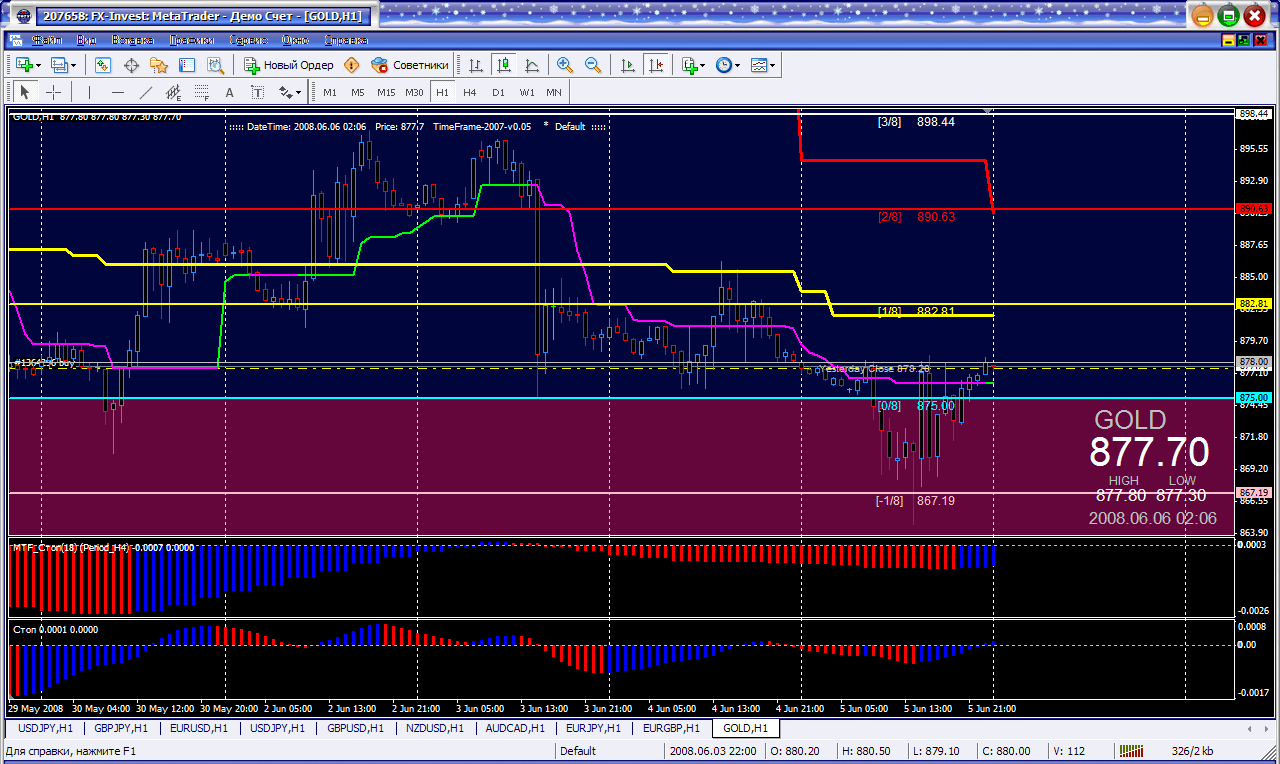1280x764 pixels.
Task: Open the Вставка menu
Action: 132,40
